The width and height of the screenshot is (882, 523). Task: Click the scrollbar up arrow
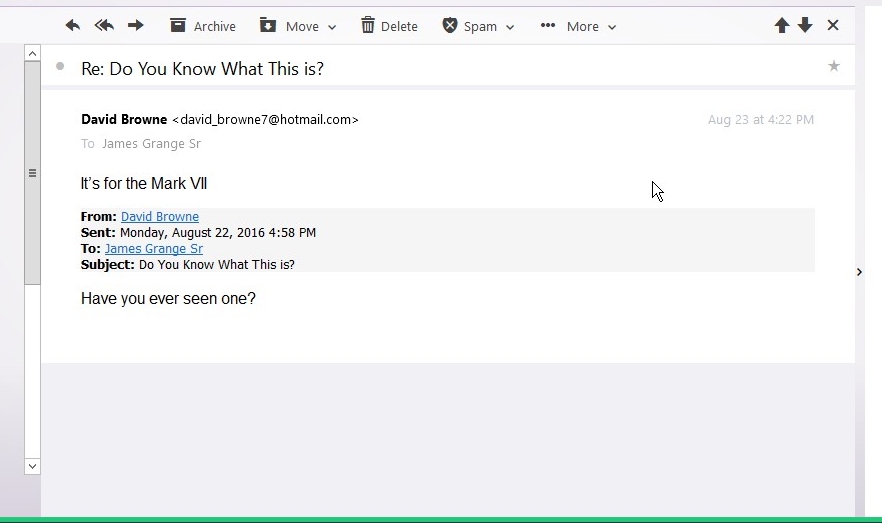pyautogui.click(x=33, y=53)
